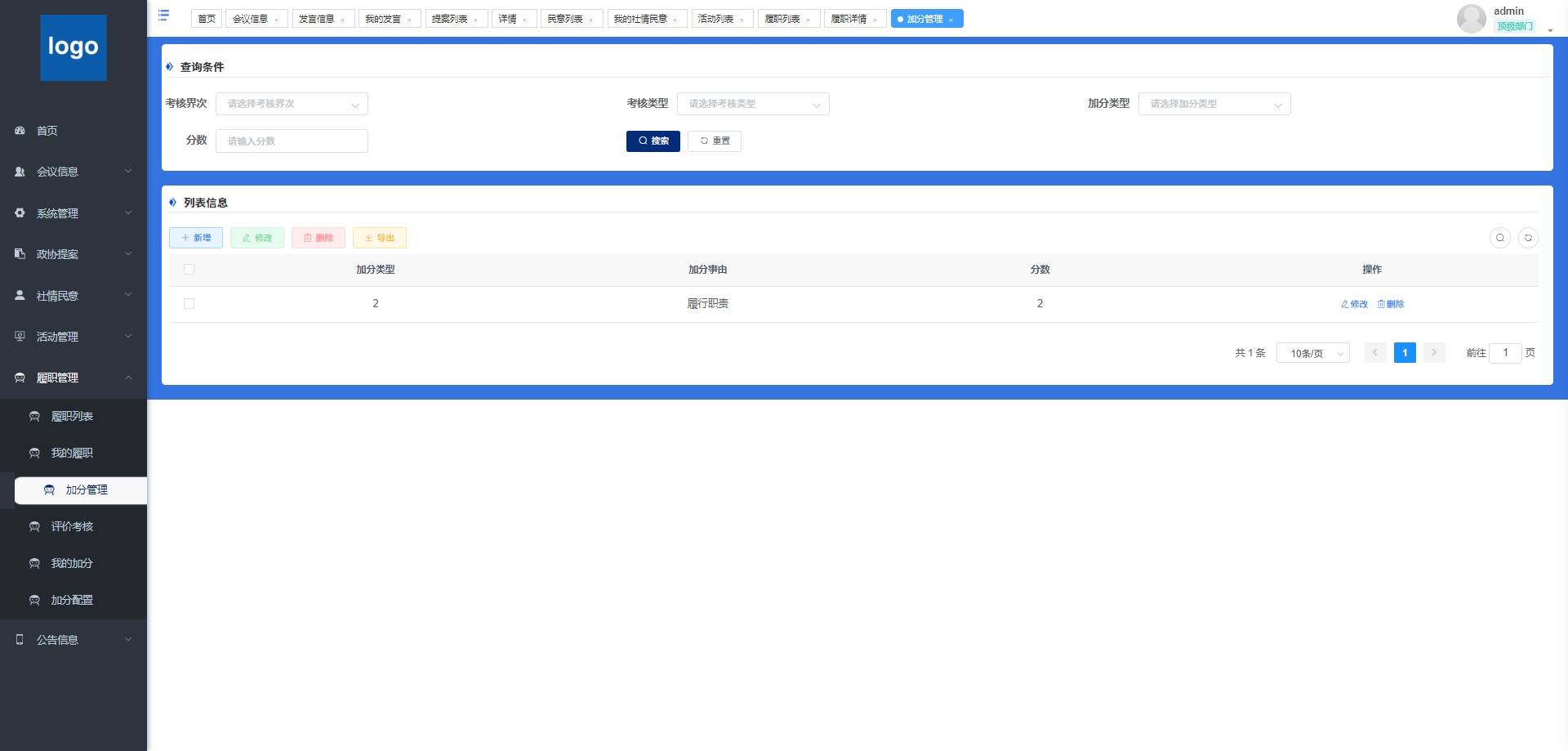The image size is (1568, 751).
Task: Click the 会议信息 sidebar icon
Action: coord(20,172)
